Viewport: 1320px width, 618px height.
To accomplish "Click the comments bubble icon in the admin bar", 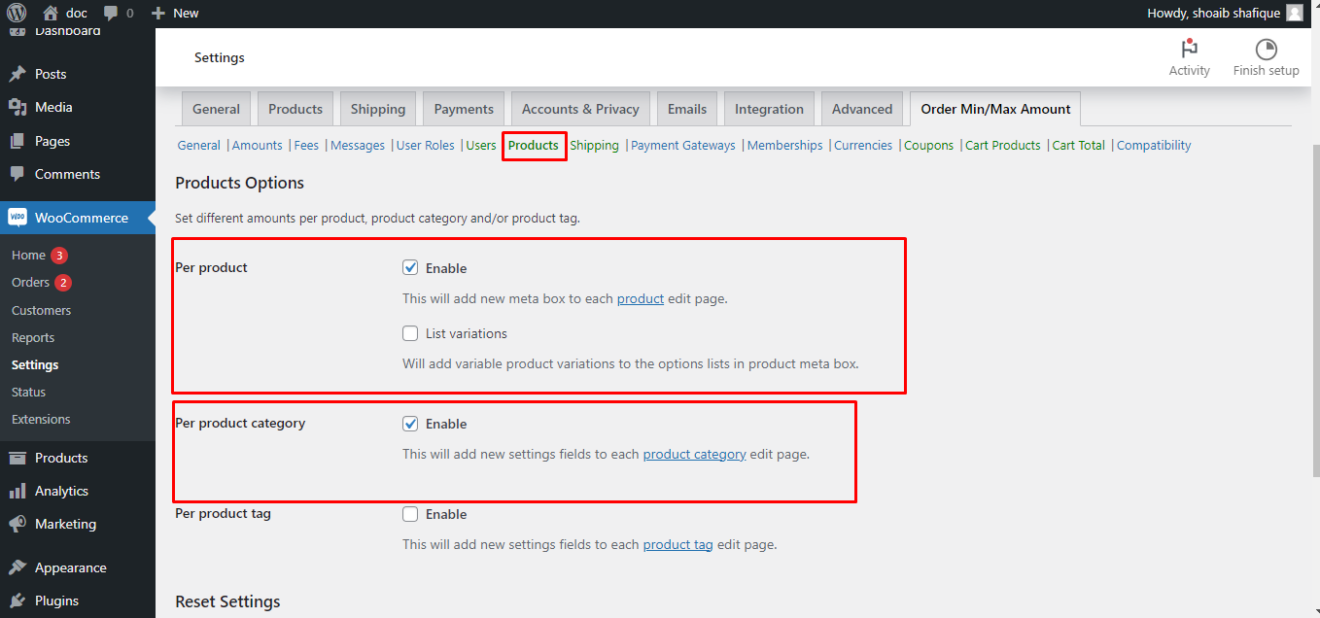I will tap(108, 13).
